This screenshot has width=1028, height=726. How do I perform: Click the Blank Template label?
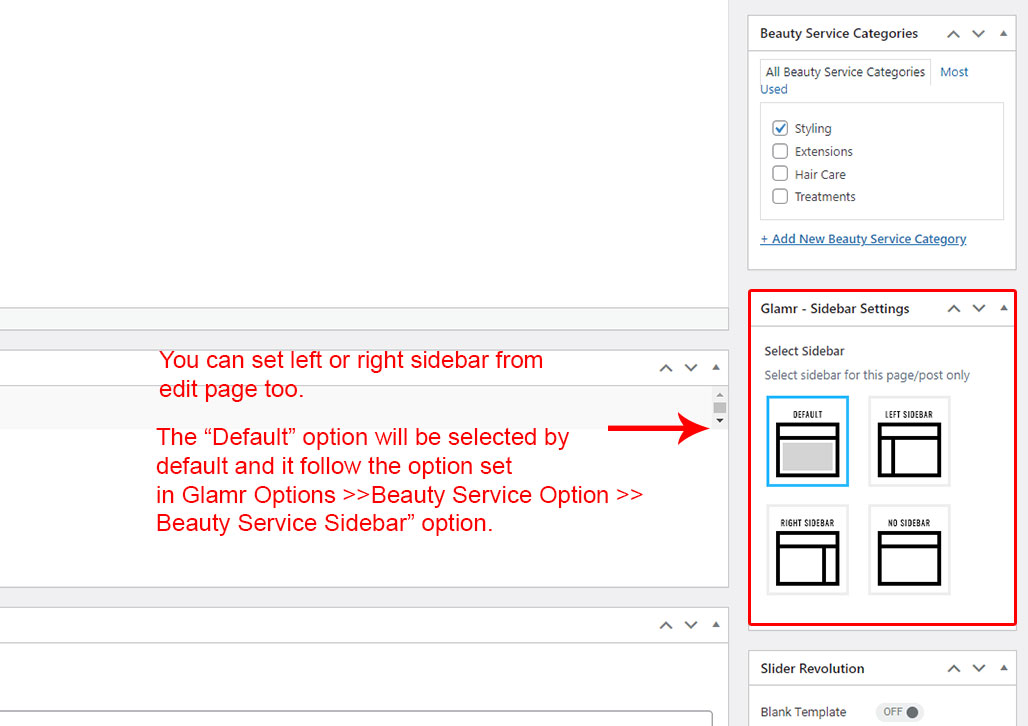tap(803, 712)
